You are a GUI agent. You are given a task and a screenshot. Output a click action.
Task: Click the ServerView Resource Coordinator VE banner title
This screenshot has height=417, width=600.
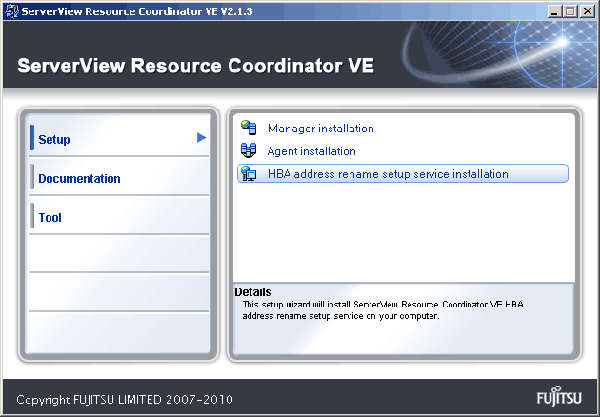(x=196, y=65)
